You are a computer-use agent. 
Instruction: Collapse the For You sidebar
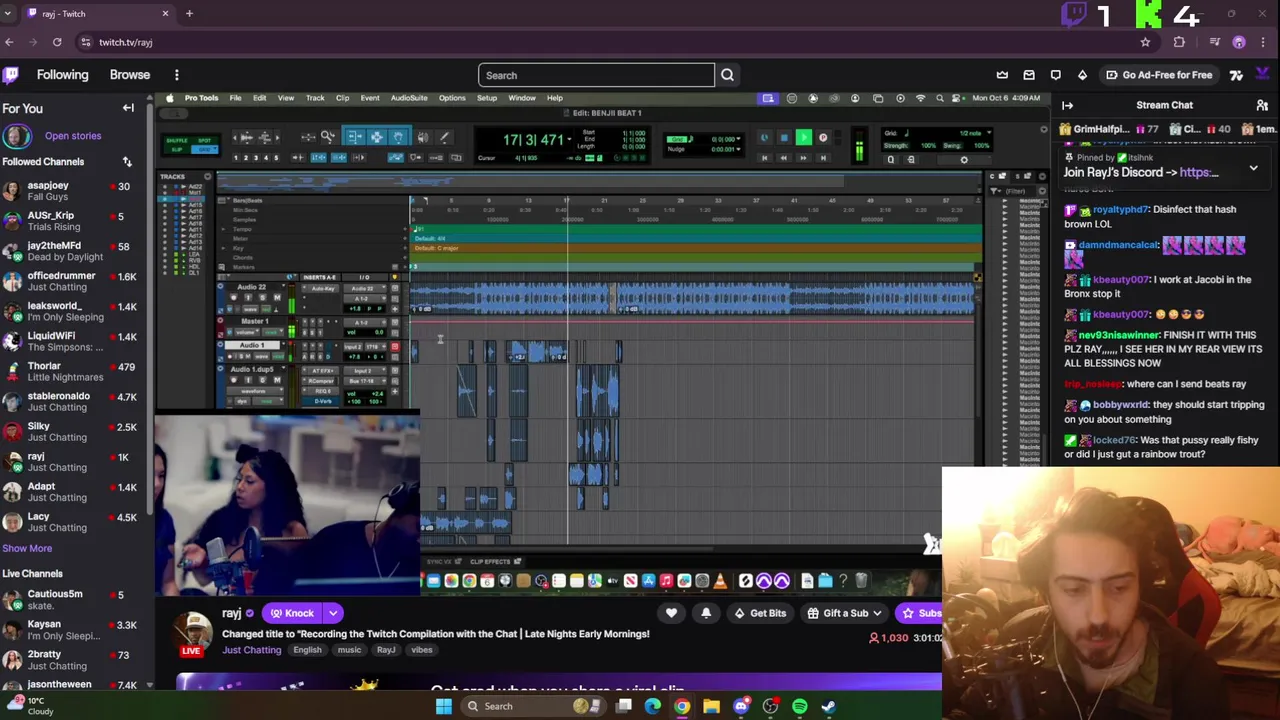click(128, 108)
